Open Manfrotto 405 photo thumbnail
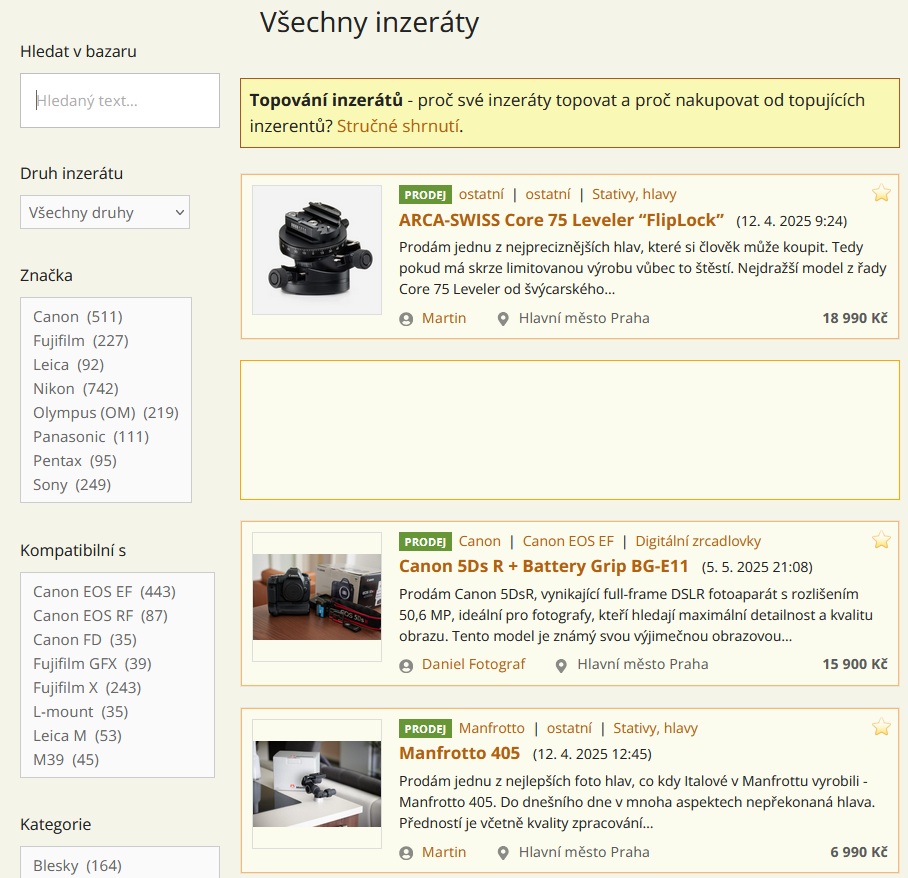 (317, 784)
